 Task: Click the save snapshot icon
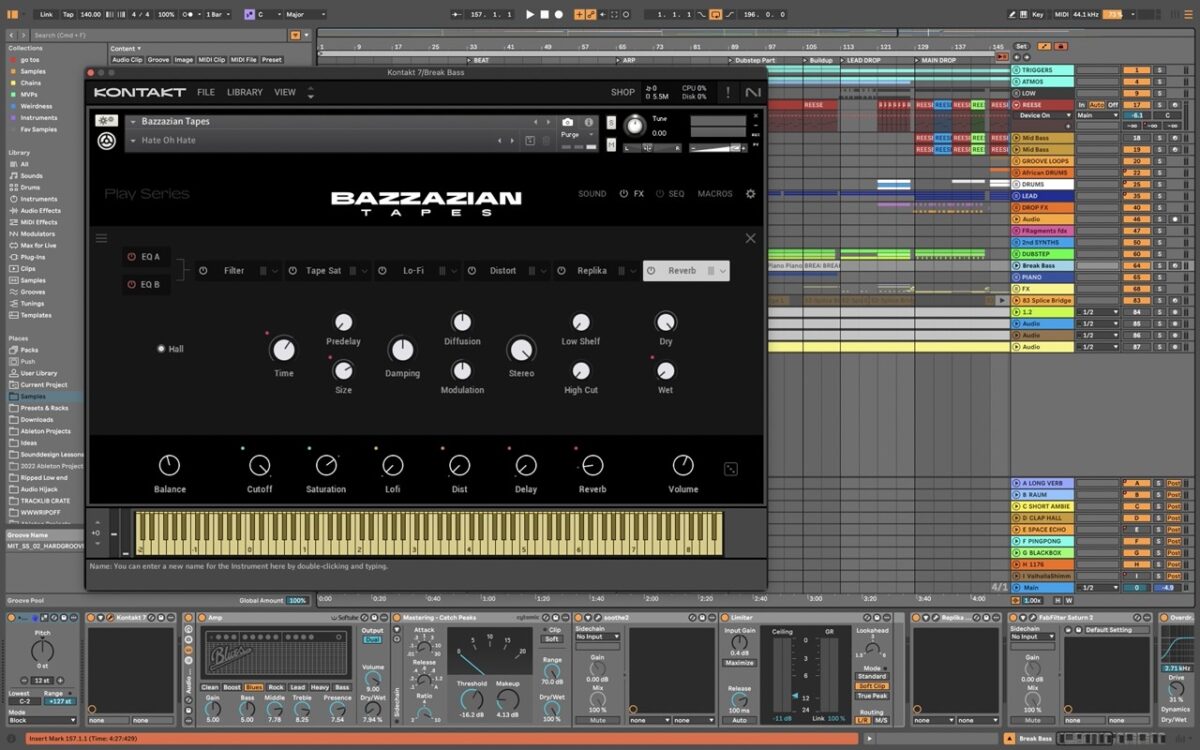[530, 141]
